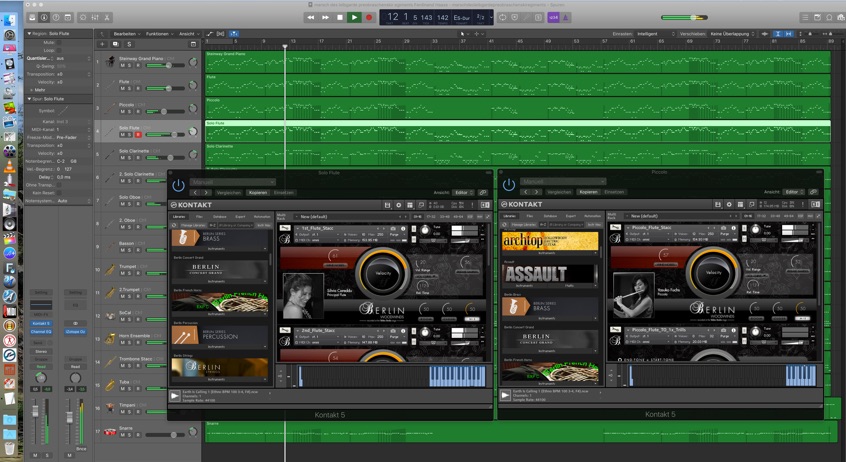
Task: Toggle Solo Flute Kontakt plugin power button
Action: (x=178, y=186)
